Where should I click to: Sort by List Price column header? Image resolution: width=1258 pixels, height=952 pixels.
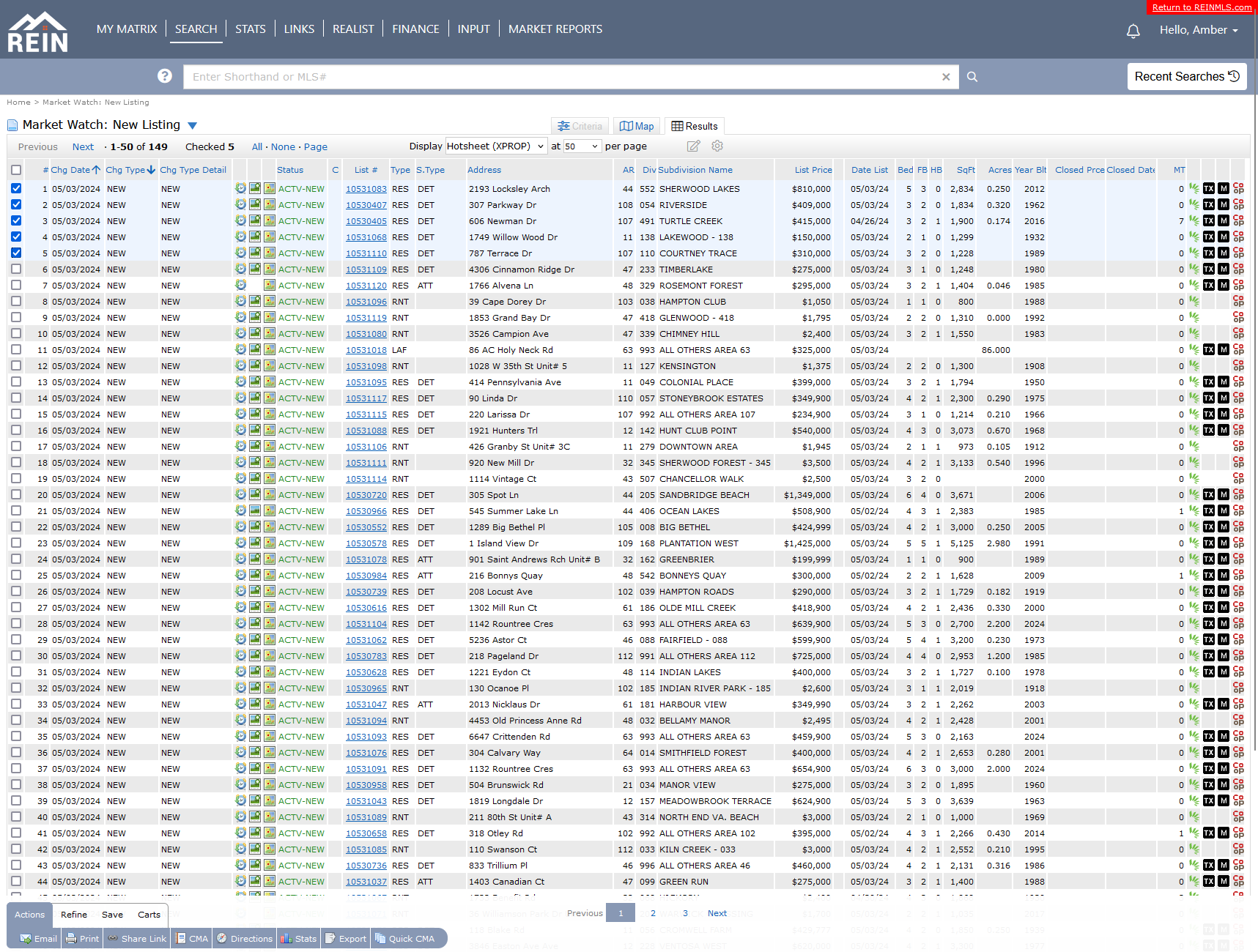[x=813, y=170]
